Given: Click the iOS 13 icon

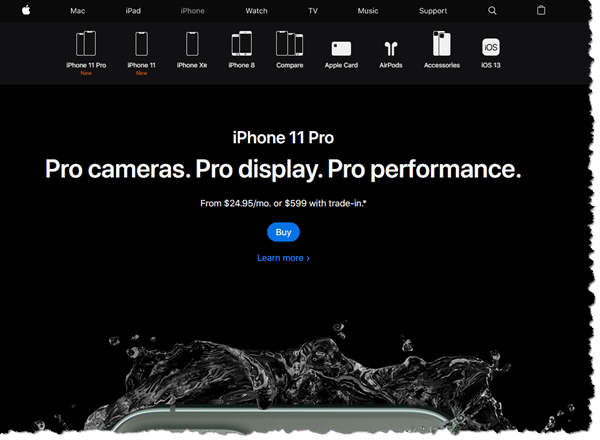Looking at the screenshot, I should point(491,47).
